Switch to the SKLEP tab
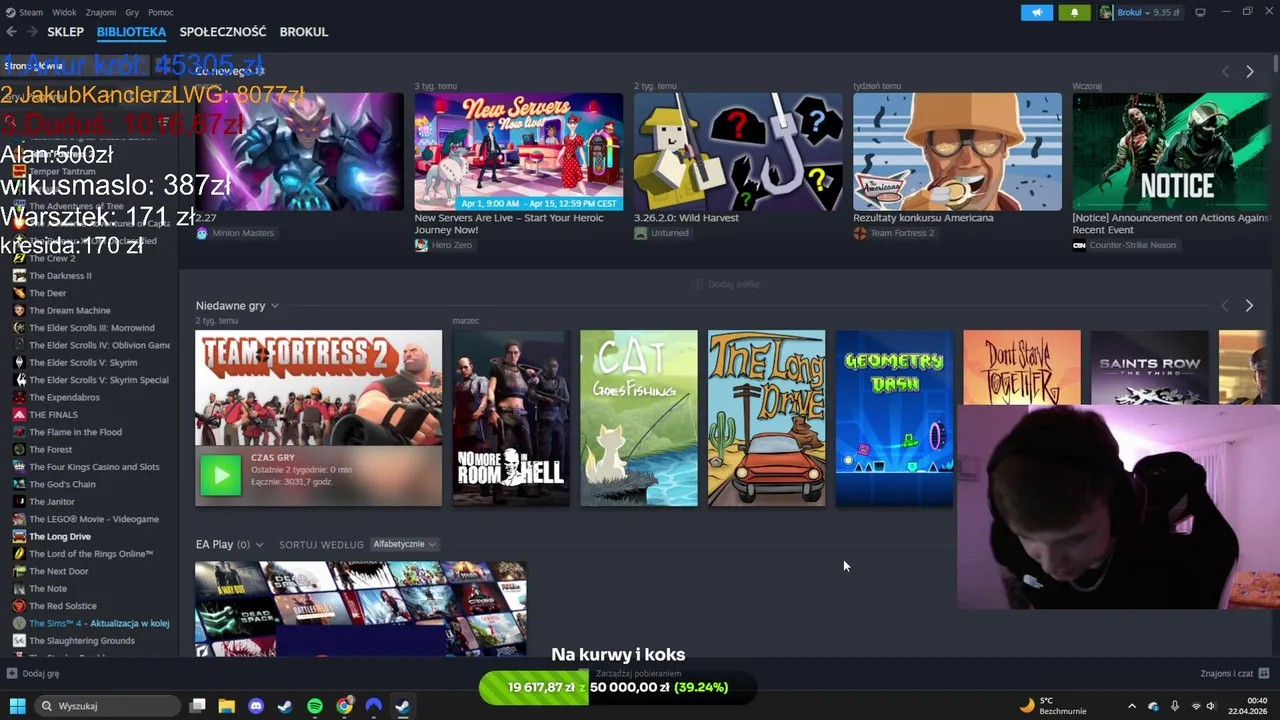 (x=66, y=32)
